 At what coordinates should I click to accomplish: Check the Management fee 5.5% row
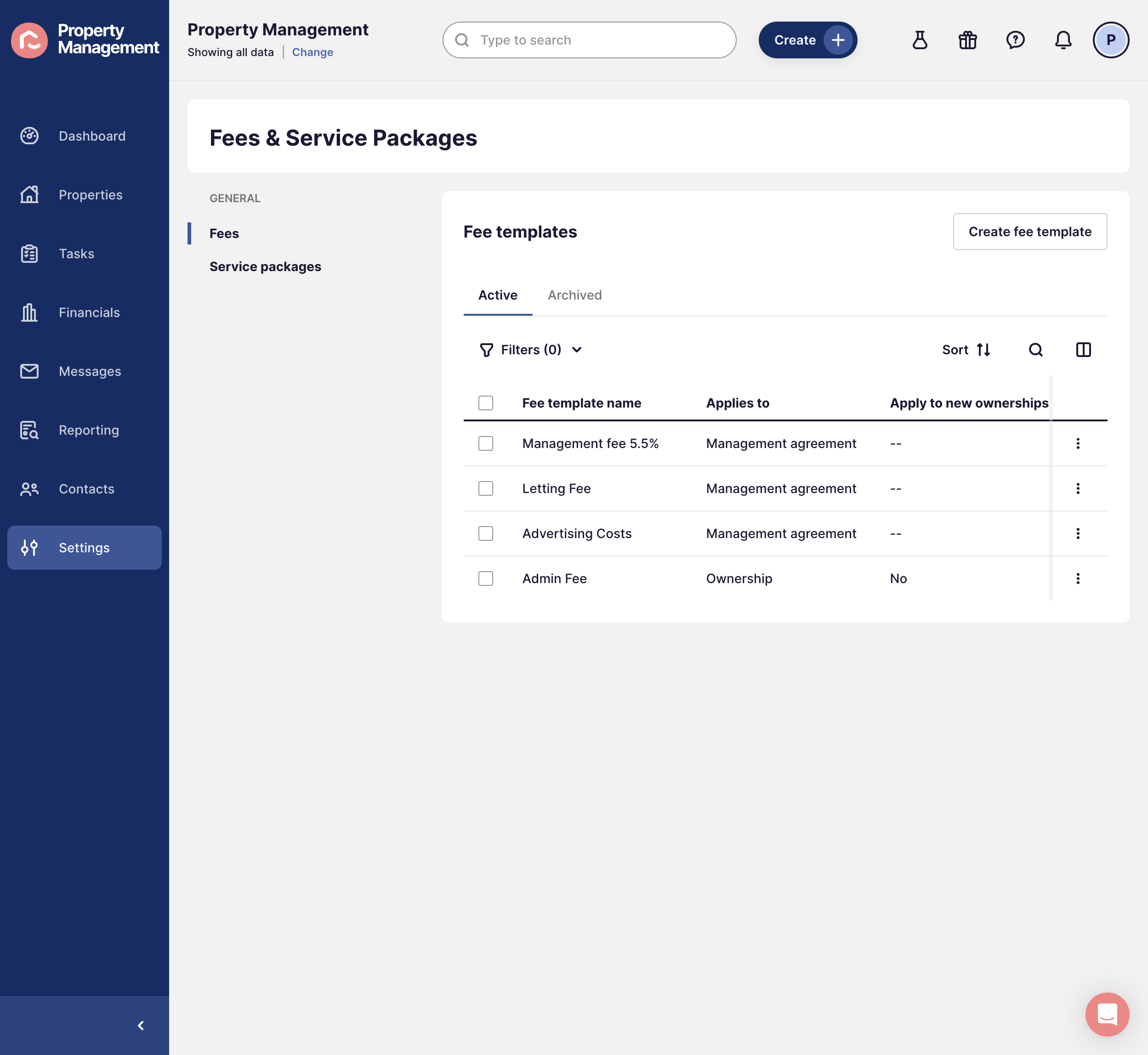pos(486,443)
